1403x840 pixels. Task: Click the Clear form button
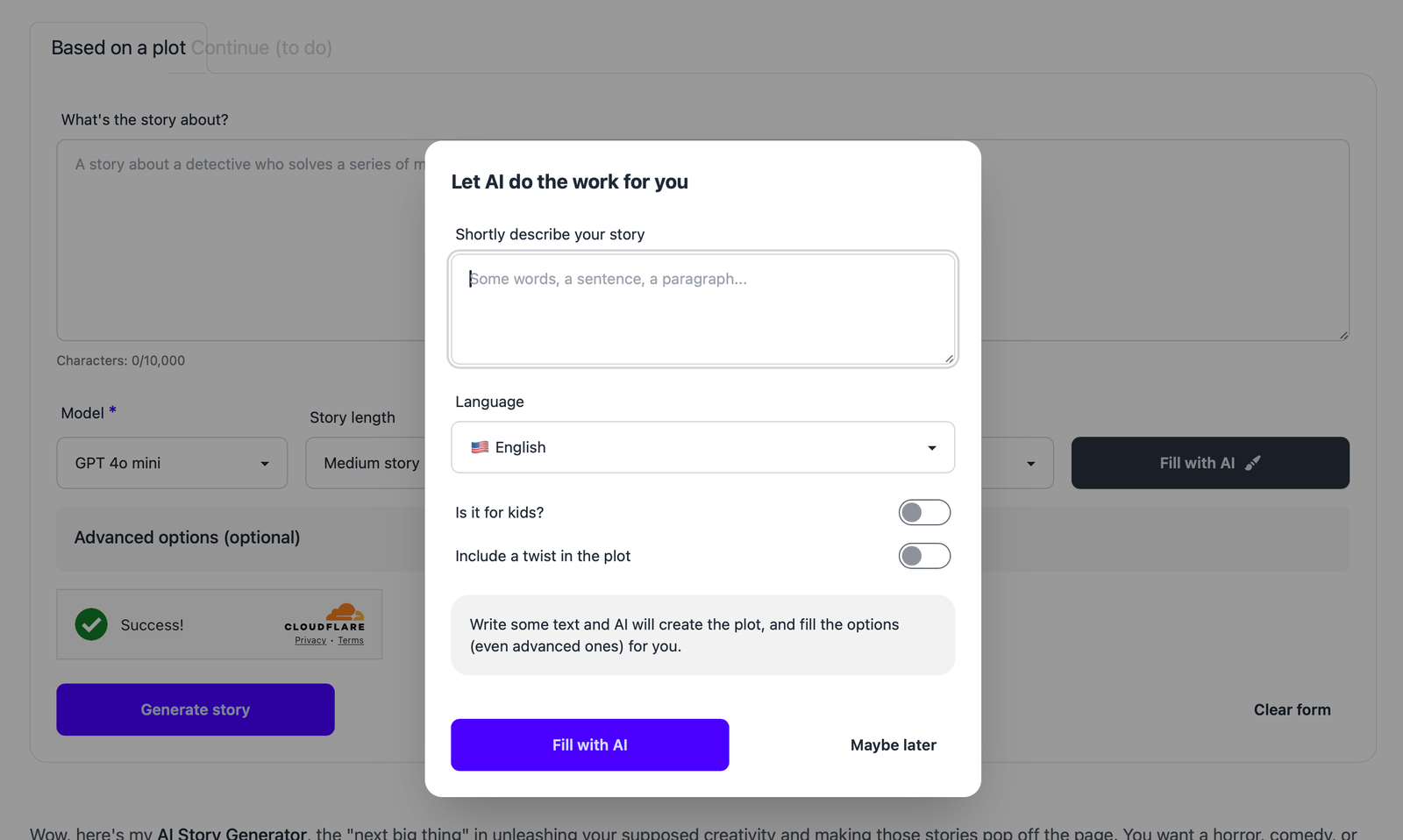(1292, 709)
